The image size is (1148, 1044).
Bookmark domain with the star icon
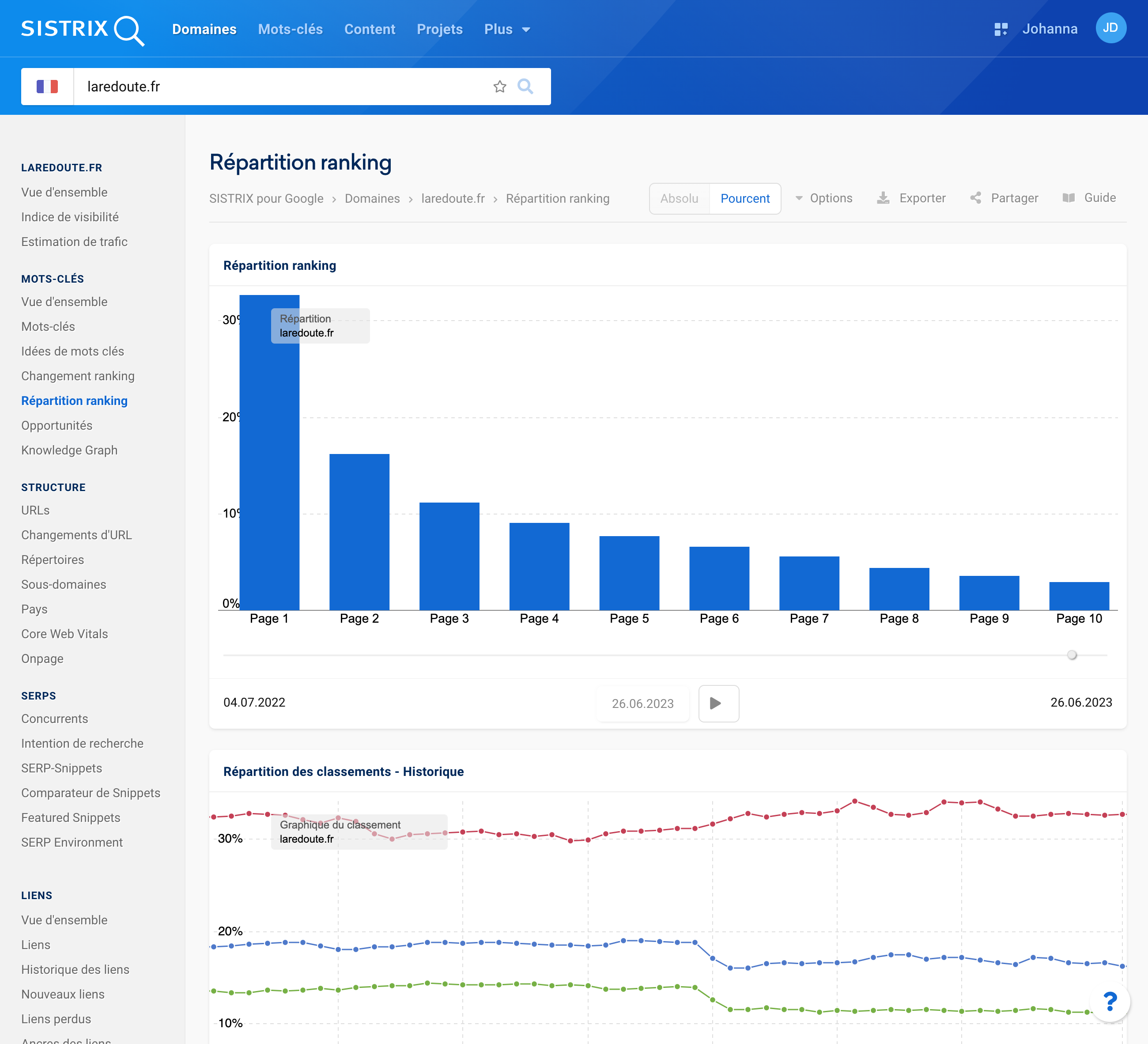499,87
